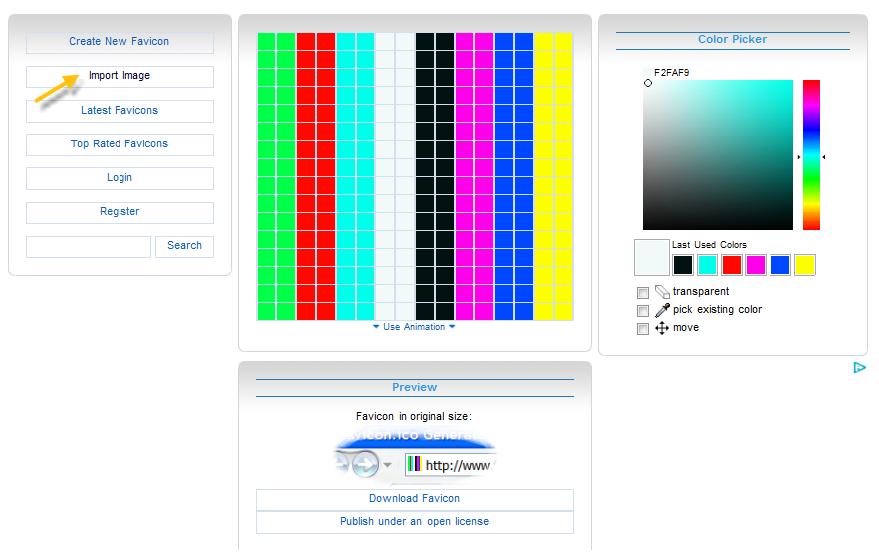Click a red column pixel in canvas
The width and height of the screenshot is (879, 554).
[316, 177]
